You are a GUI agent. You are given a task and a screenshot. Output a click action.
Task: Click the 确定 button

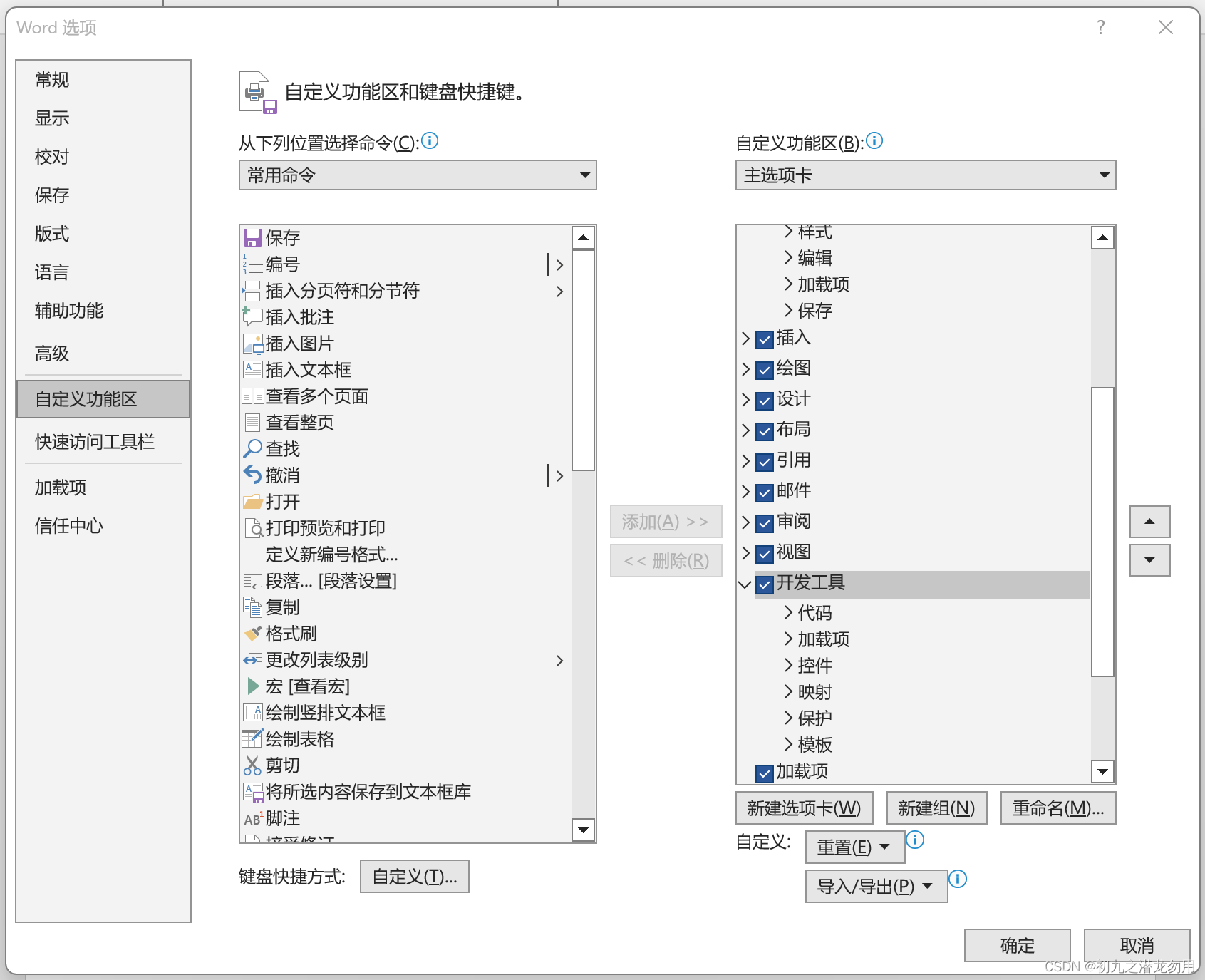tap(1018, 945)
